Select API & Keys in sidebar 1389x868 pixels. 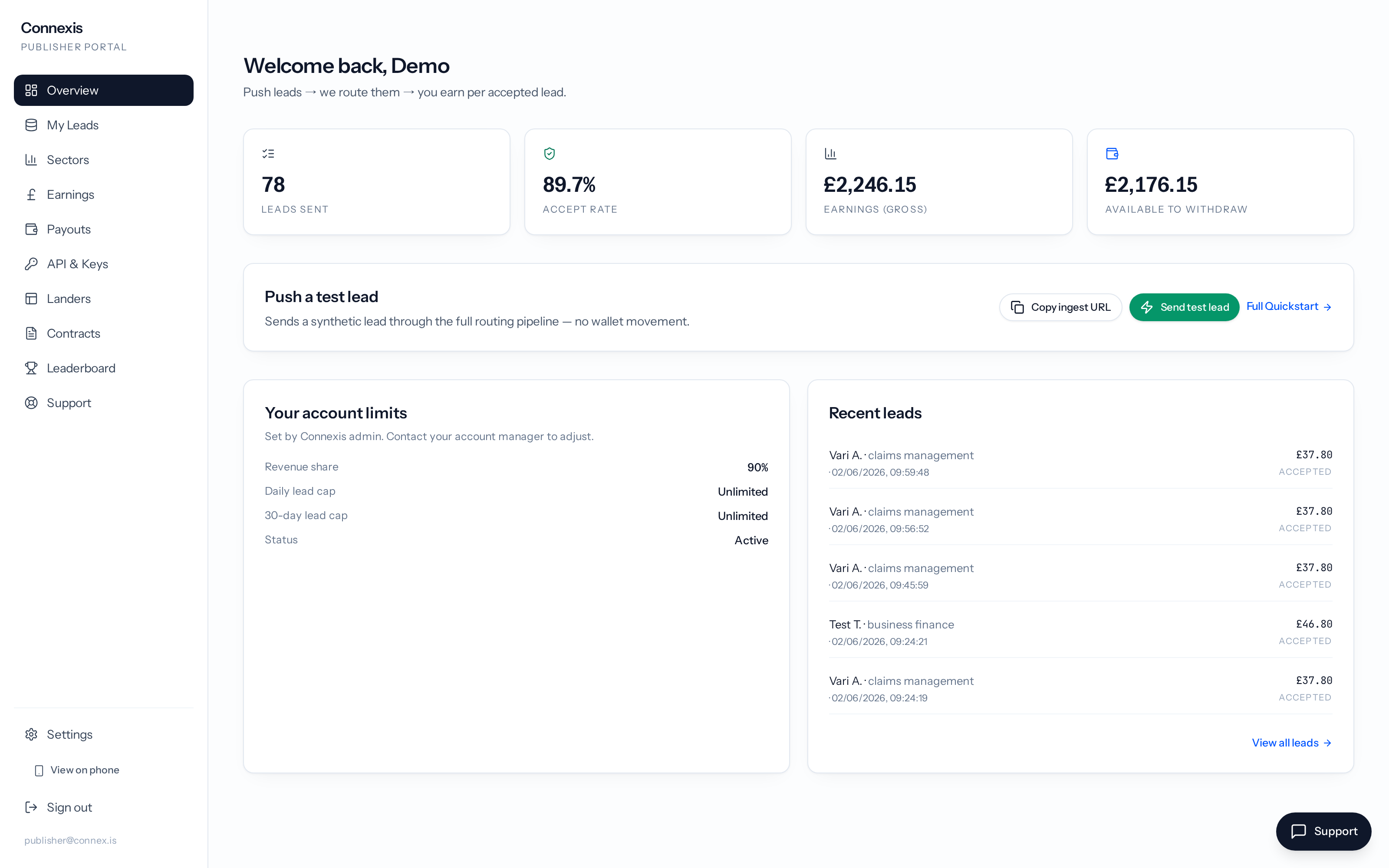coord(103,264)
